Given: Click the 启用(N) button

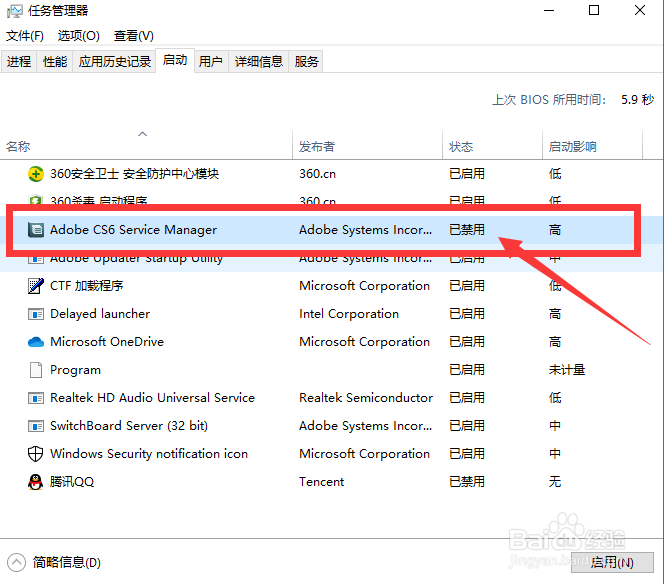Looking at the screenshot, I should [612, 562].
